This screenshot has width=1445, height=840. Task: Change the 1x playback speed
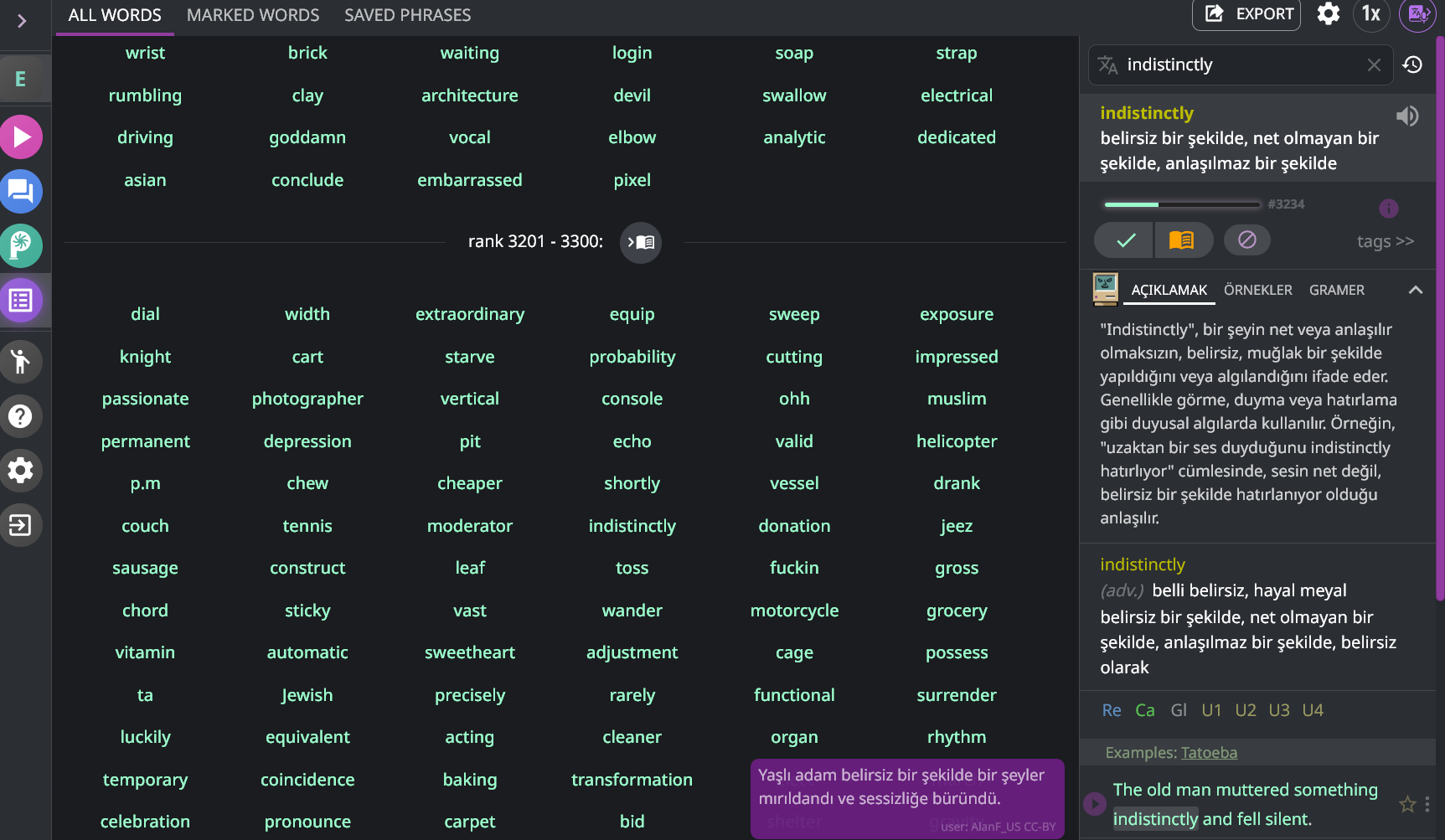pyautogui.click(x=1371, y=14)
